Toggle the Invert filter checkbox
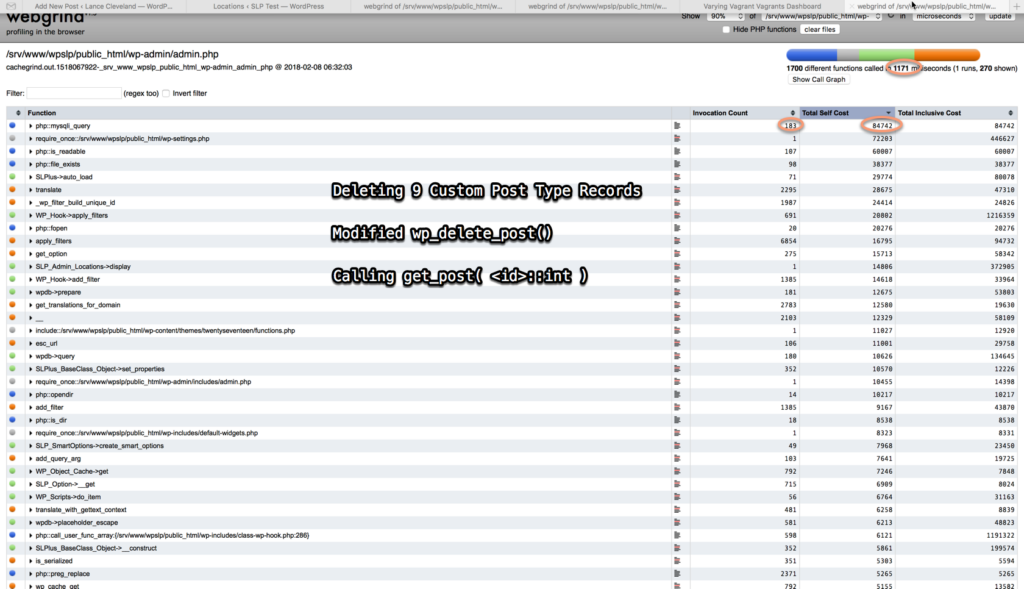 (166, 93)
